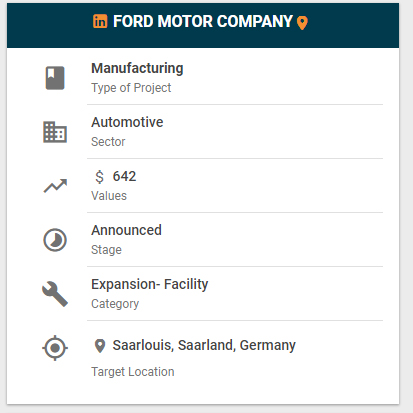Click the dark blue card header bar

click(203, 25)
